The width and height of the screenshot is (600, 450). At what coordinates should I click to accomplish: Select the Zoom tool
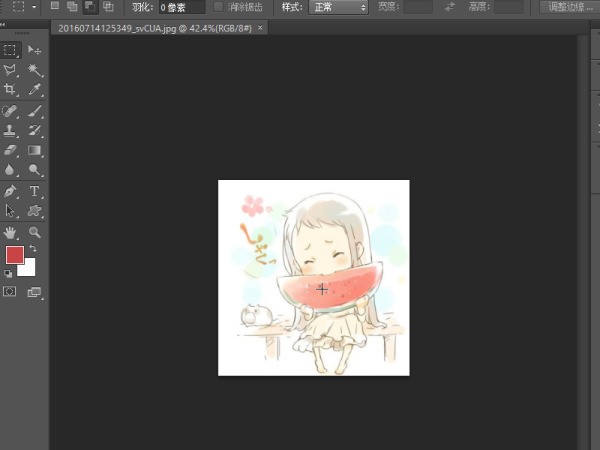pos(35,231)
